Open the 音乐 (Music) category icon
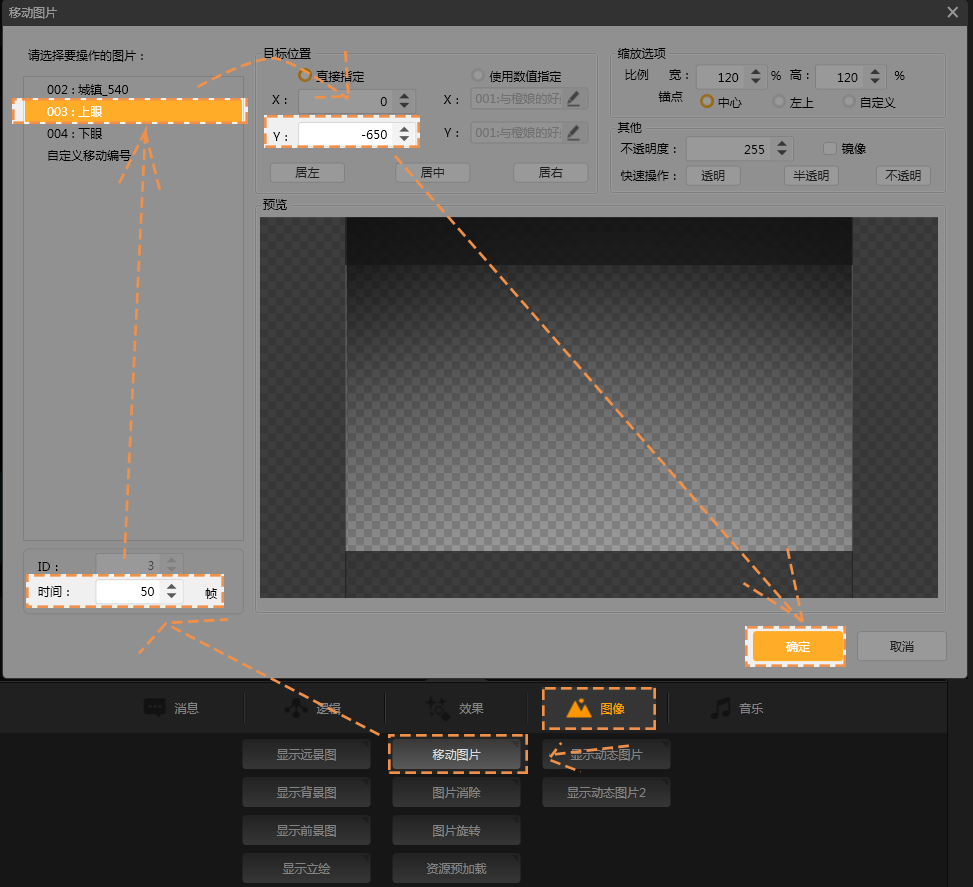Viewport: 973px width, 887px height. (x=720, y=708)
